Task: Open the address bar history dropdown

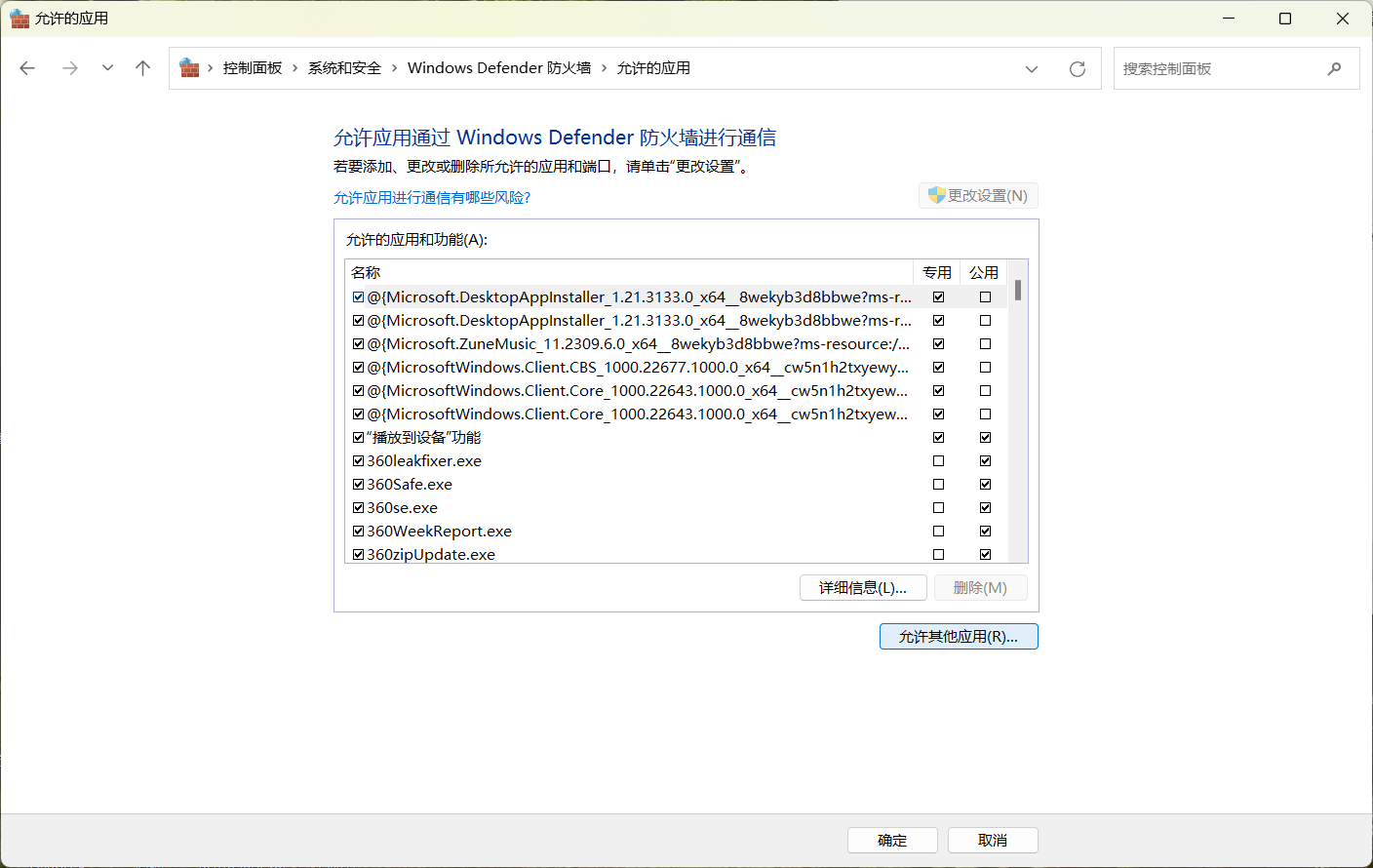Action: pos(1032,68)
